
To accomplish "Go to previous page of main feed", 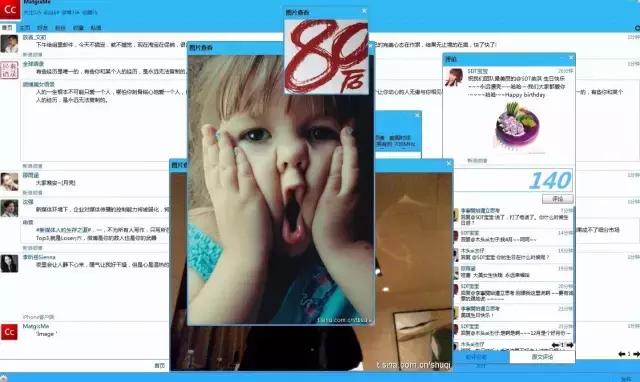I will tap(622, 354).
